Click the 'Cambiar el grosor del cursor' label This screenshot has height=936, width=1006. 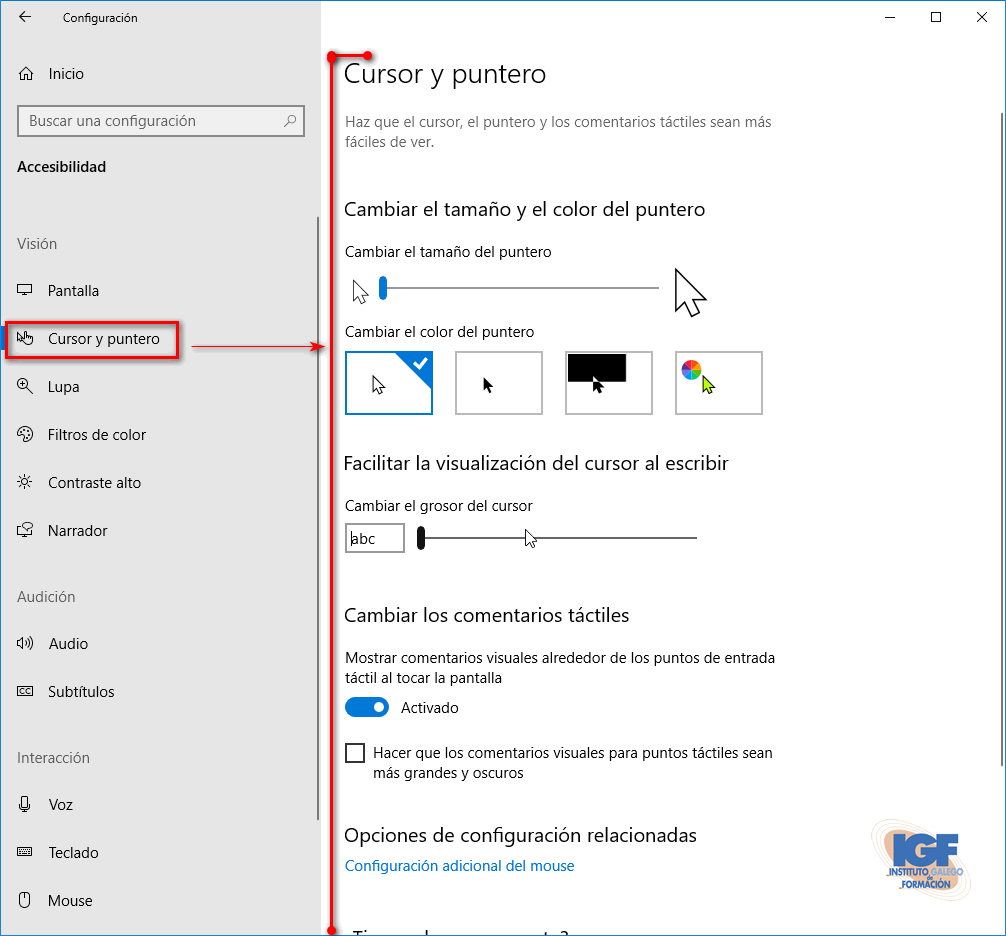pyautogui.click(x=439, y=506)
